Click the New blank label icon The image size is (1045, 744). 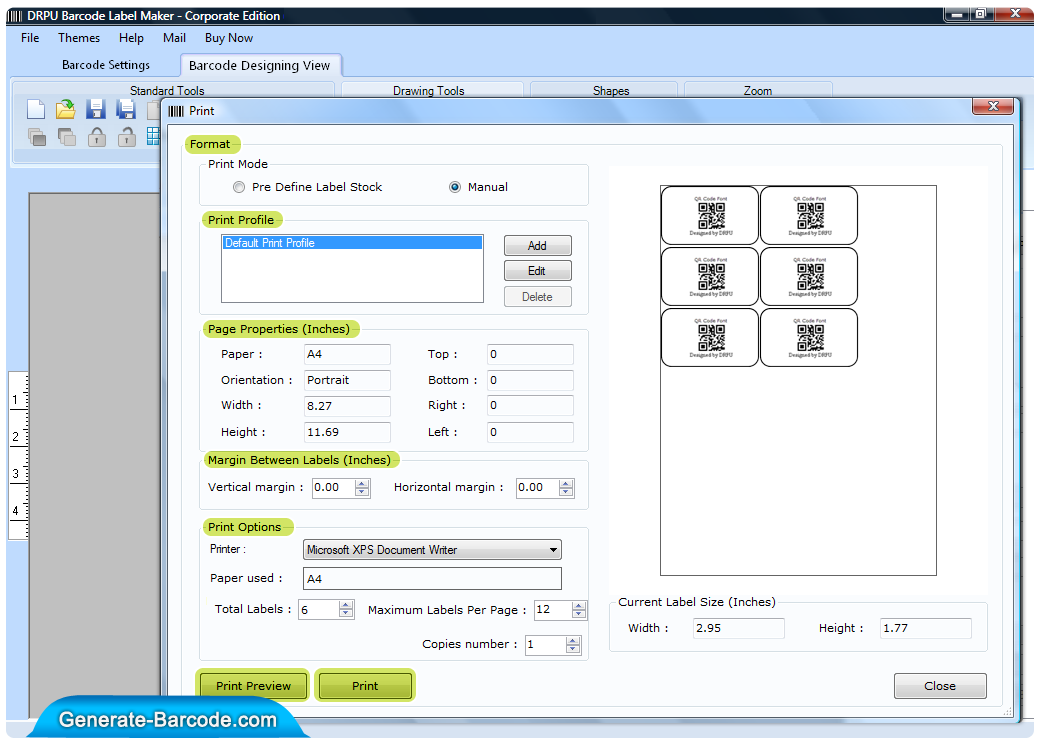36,109
